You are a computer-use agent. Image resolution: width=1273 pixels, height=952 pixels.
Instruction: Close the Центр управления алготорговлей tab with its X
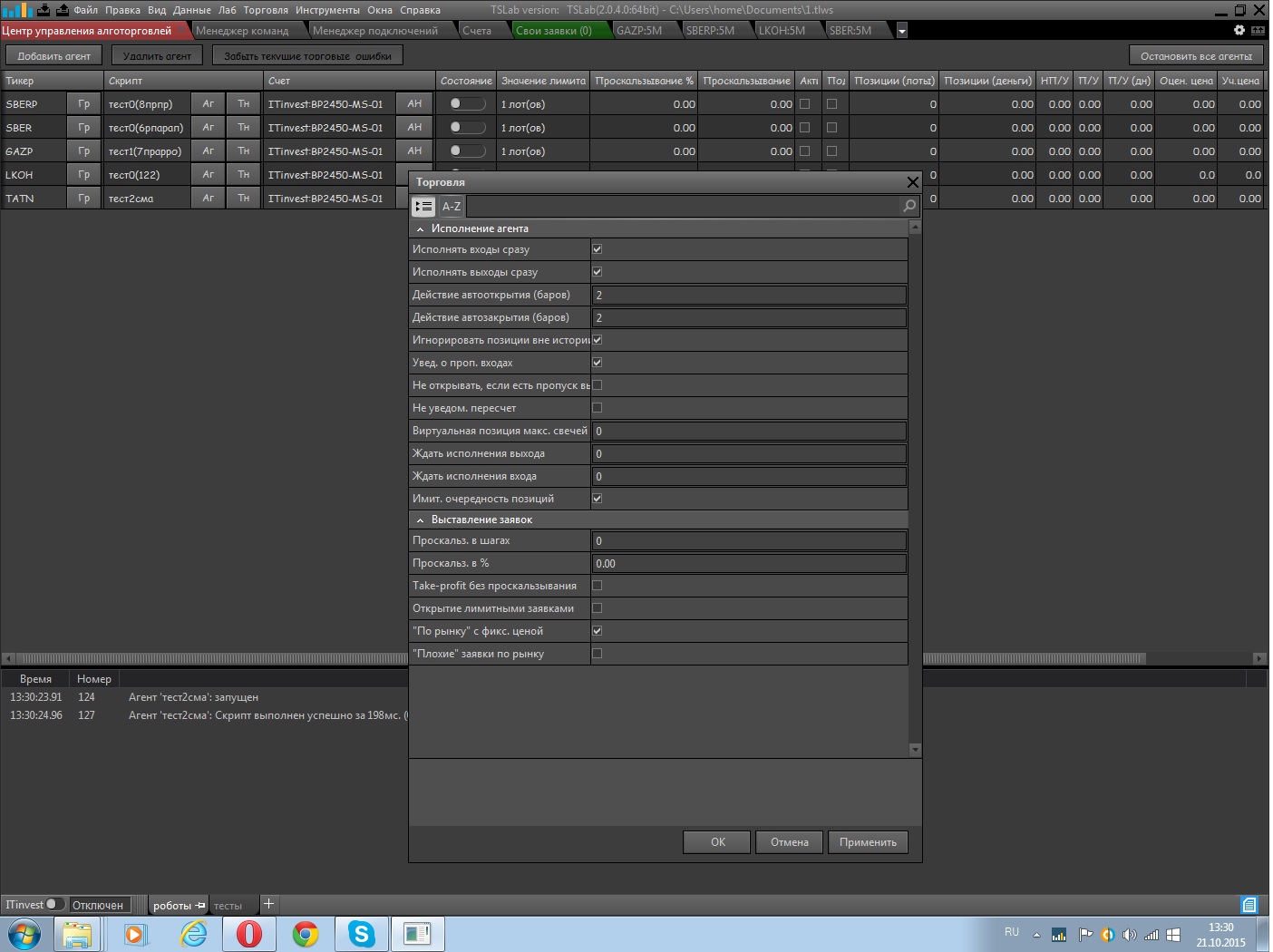click(x=182, y=31)
